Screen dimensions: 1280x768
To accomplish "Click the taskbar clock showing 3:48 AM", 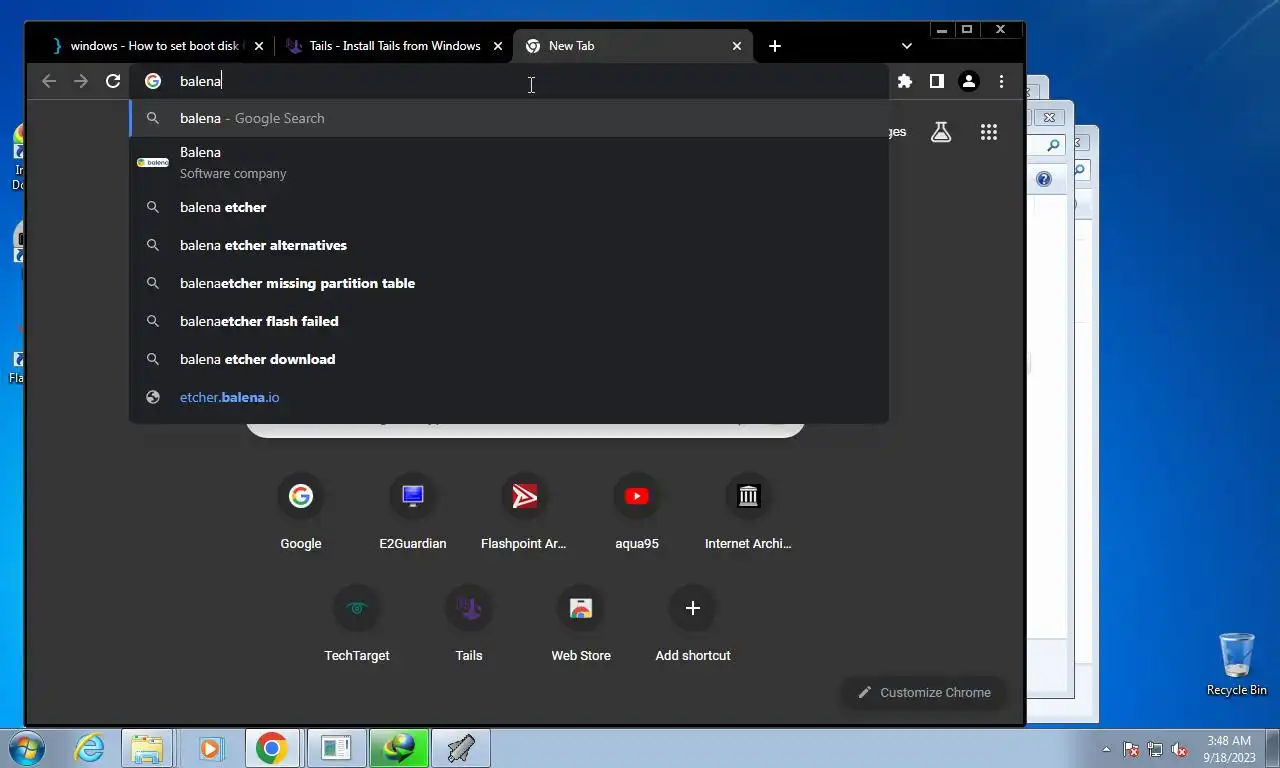I will click(x=1229, y=749).
